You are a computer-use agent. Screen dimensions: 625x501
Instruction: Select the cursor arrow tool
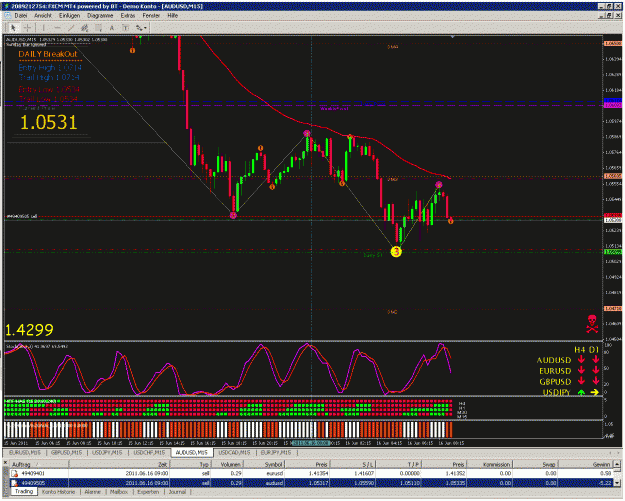click(x=13, y=28)
